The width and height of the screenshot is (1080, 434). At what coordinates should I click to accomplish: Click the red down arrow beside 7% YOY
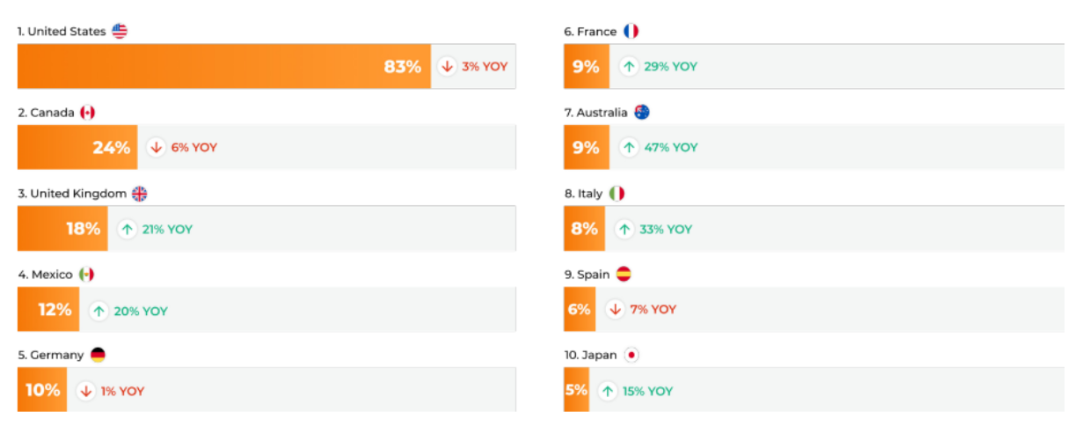coord(615,310)
